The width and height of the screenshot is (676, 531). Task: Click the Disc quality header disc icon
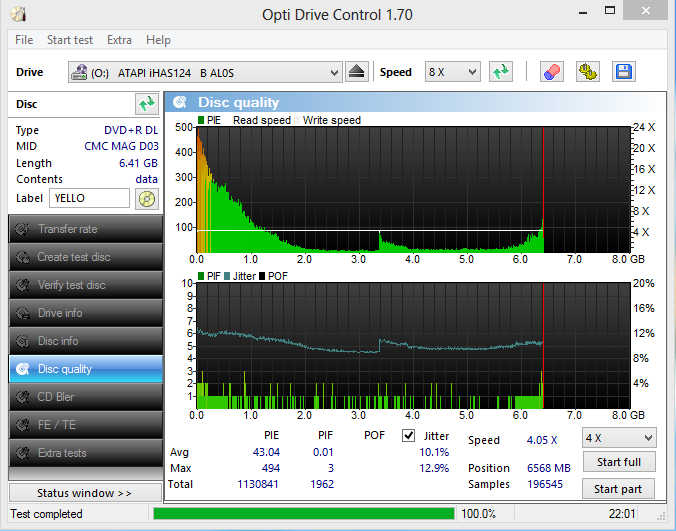coord(180,102)
